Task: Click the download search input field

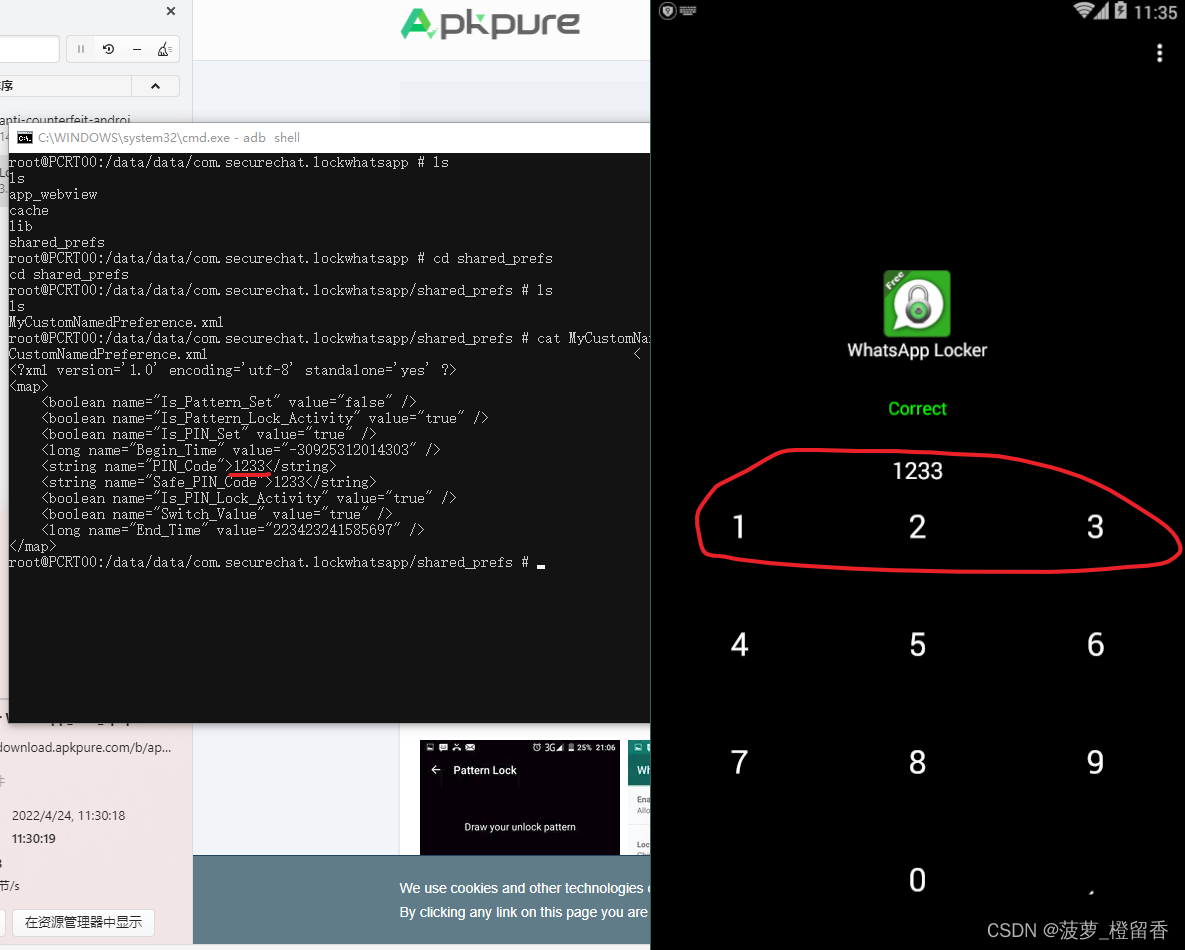Action: 28,49
